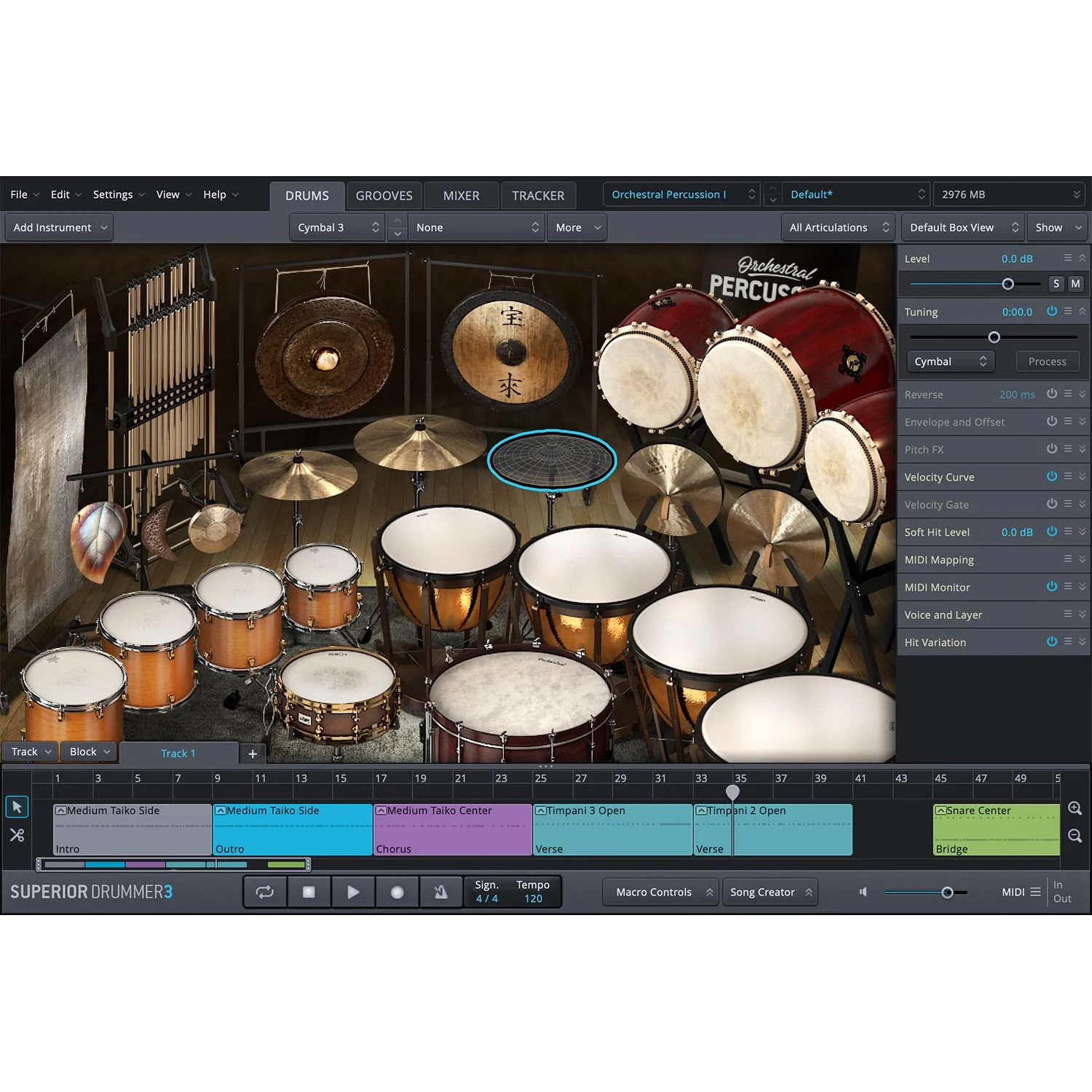Screen dimensions: 1092x1092
Task: Open the All Articulations dropdown
Action: (838, 227)
